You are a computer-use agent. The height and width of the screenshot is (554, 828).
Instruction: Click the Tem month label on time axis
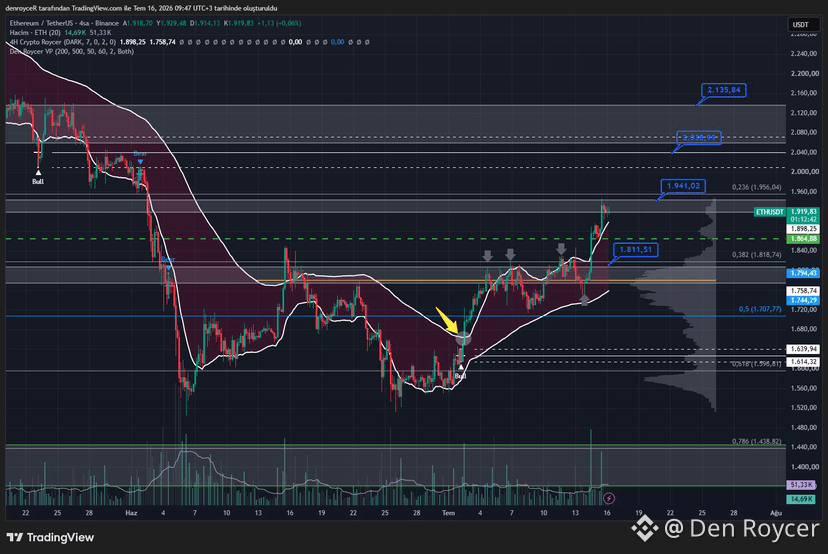coord(448,513)
